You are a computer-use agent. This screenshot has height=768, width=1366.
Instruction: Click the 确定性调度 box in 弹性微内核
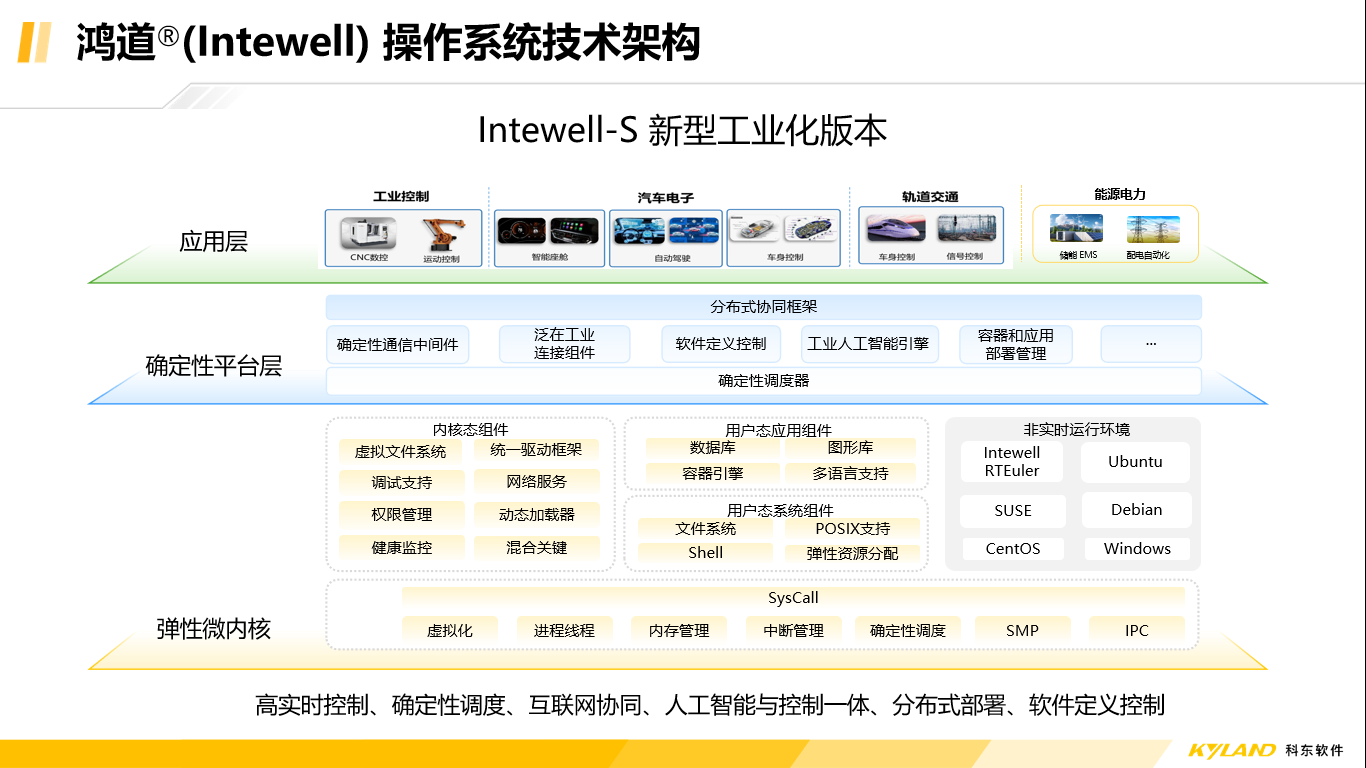(x=908, y=630)
